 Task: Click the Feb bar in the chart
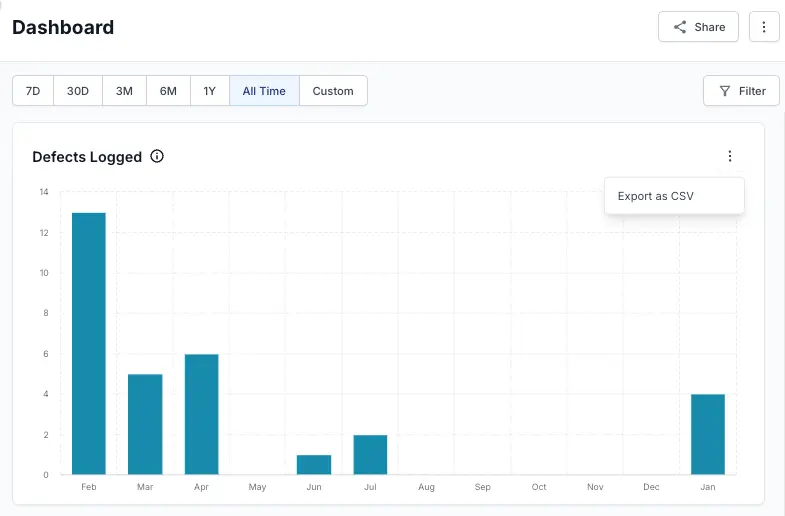coord(89,343)
